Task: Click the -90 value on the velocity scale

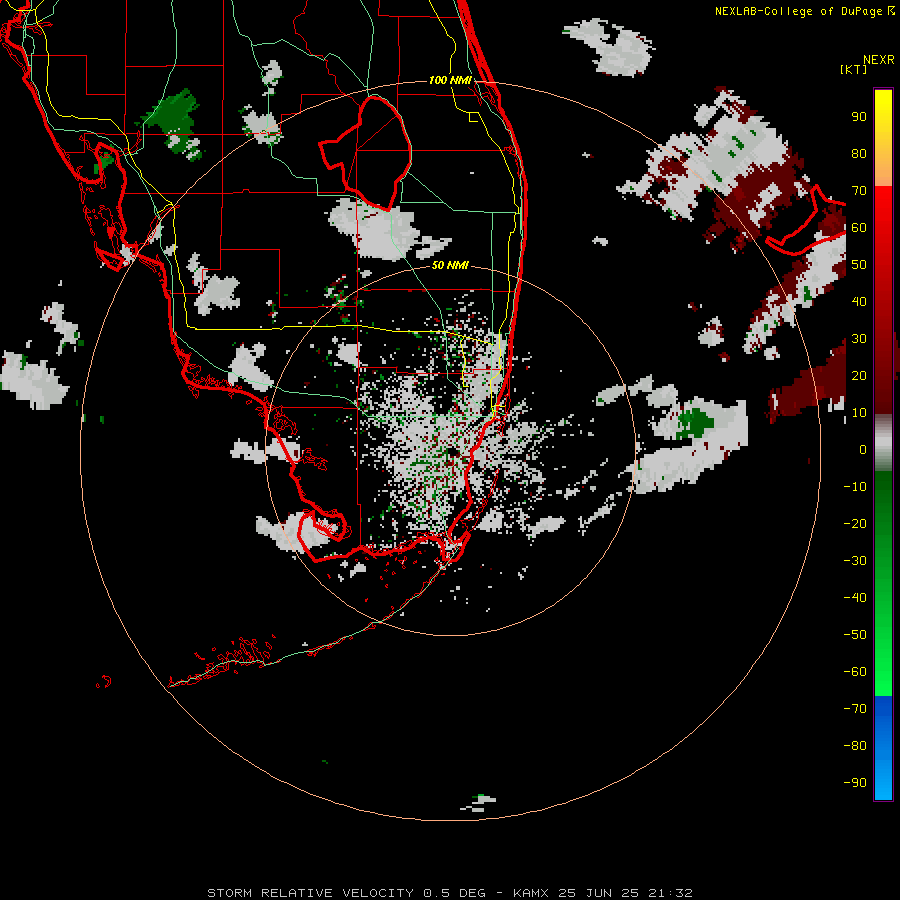Action: [855, 782]
